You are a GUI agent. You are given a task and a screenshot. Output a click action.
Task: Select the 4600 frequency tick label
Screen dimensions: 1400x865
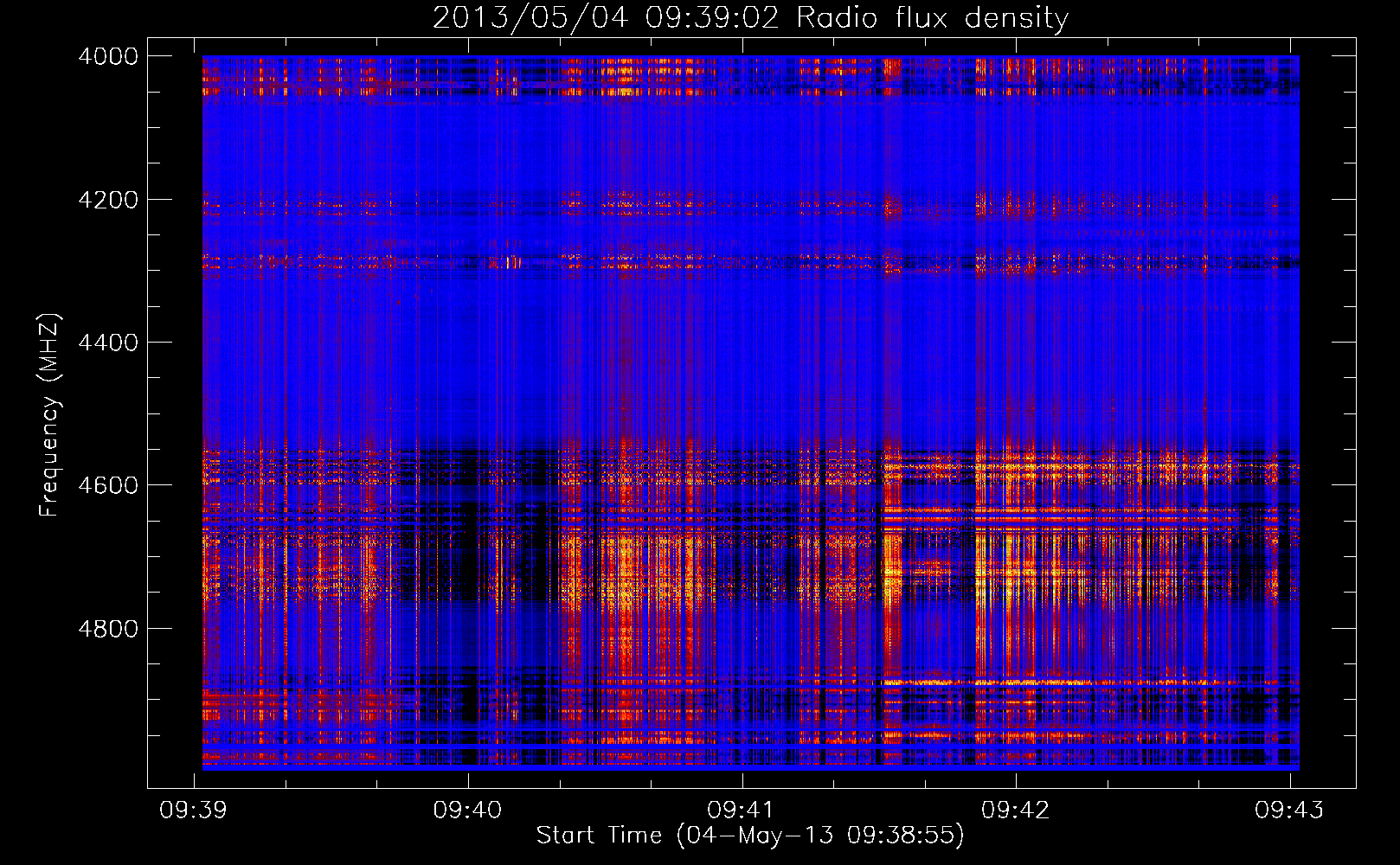(x=108, y=485)
